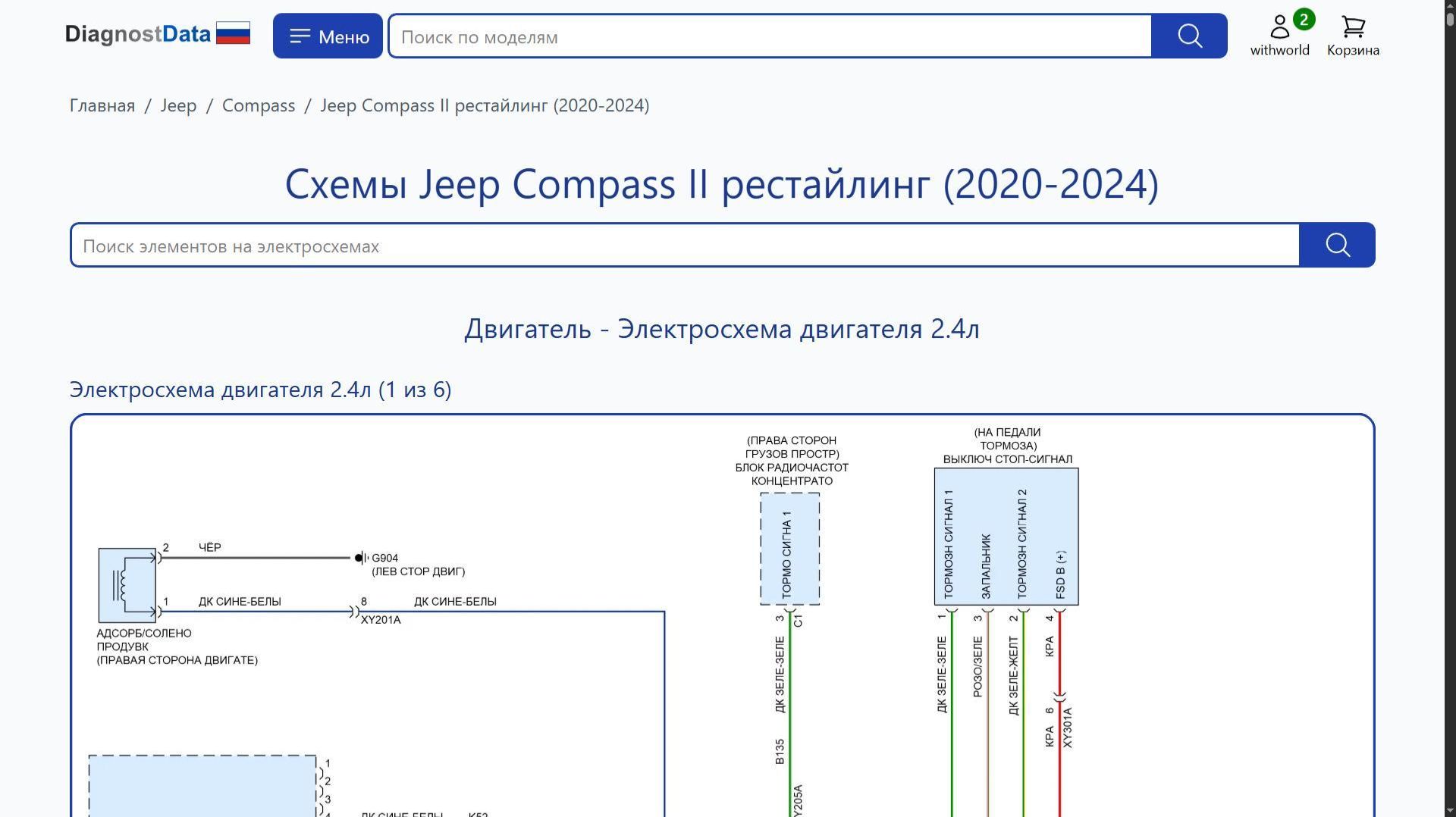Click the DiagnostData logo
Viewport: 1456px width, 817px height.
tap(138, 33)
